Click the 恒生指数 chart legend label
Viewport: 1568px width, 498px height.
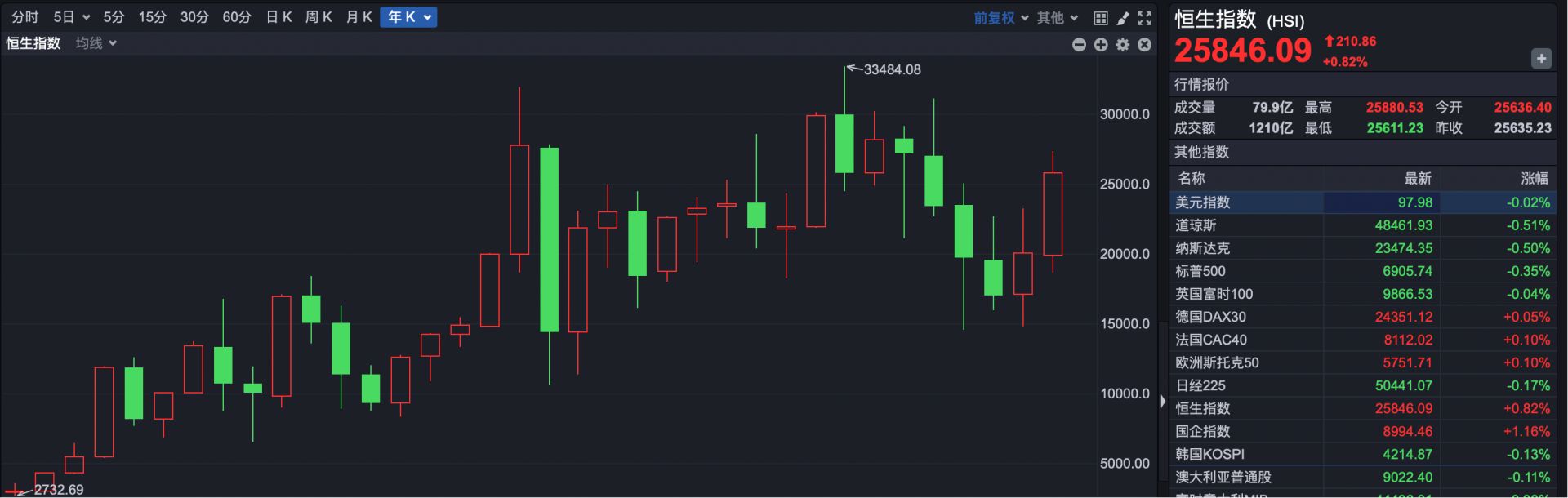(33, 43)
